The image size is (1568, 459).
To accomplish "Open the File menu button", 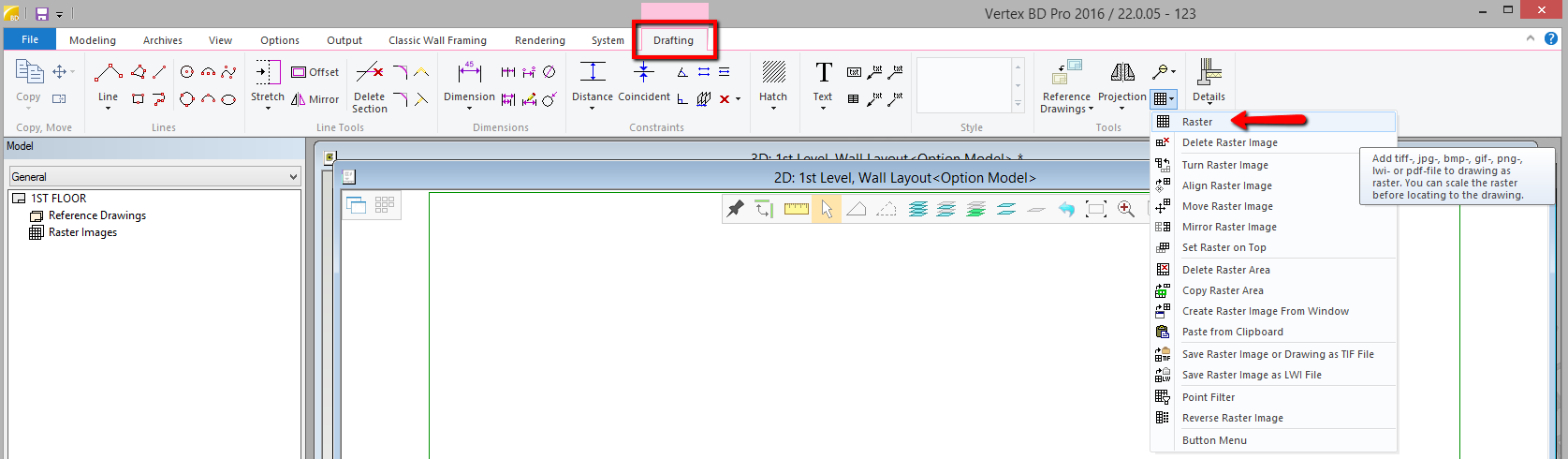I will click(30, 39).
